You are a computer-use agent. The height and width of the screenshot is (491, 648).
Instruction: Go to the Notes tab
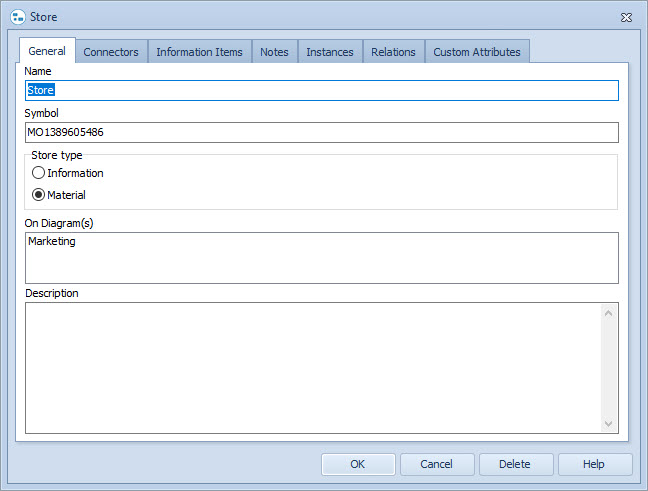[274, 52]
